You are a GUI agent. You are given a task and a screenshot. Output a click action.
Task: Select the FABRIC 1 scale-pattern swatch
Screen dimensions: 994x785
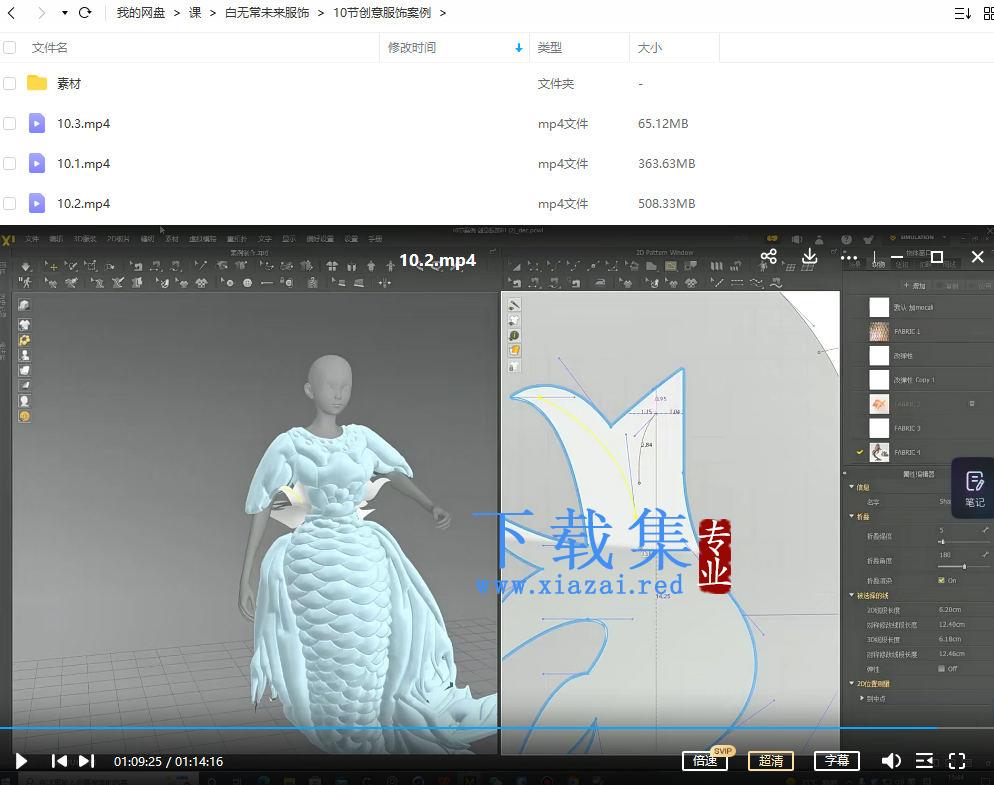879,332
